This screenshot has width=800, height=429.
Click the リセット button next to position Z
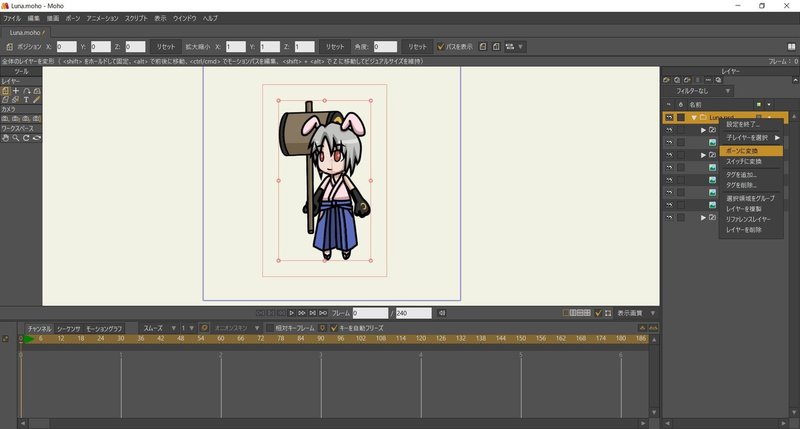165,47
